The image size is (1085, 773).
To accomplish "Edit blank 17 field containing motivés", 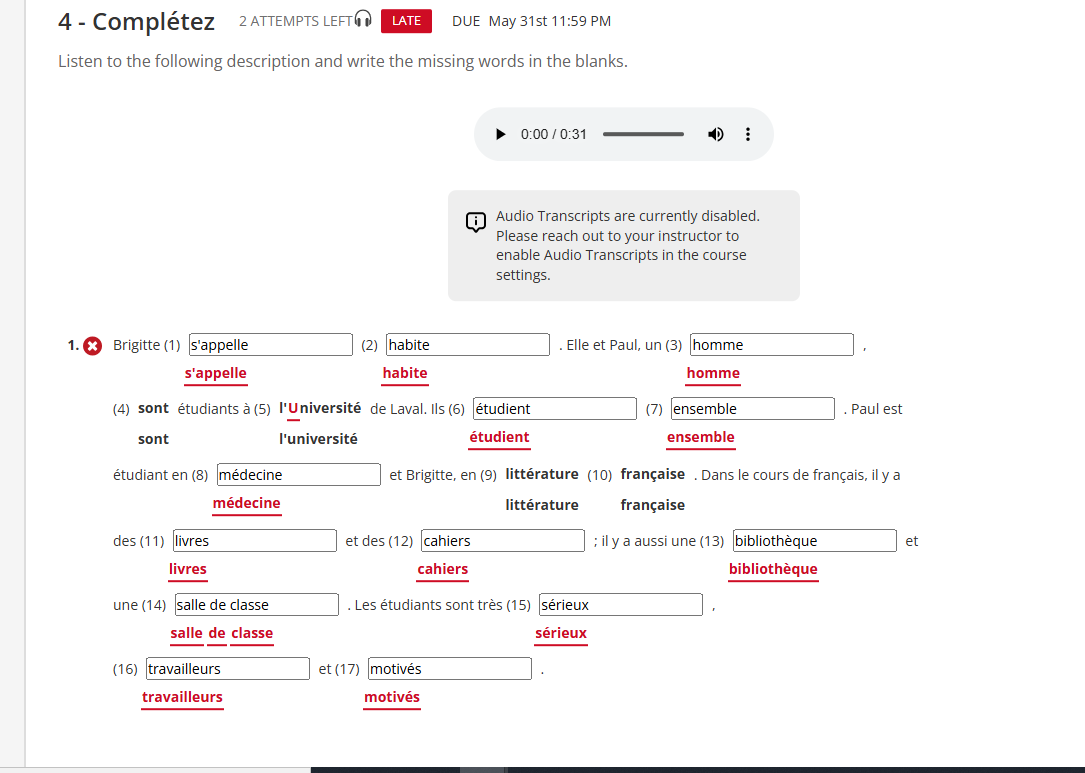I will (450, 669).
